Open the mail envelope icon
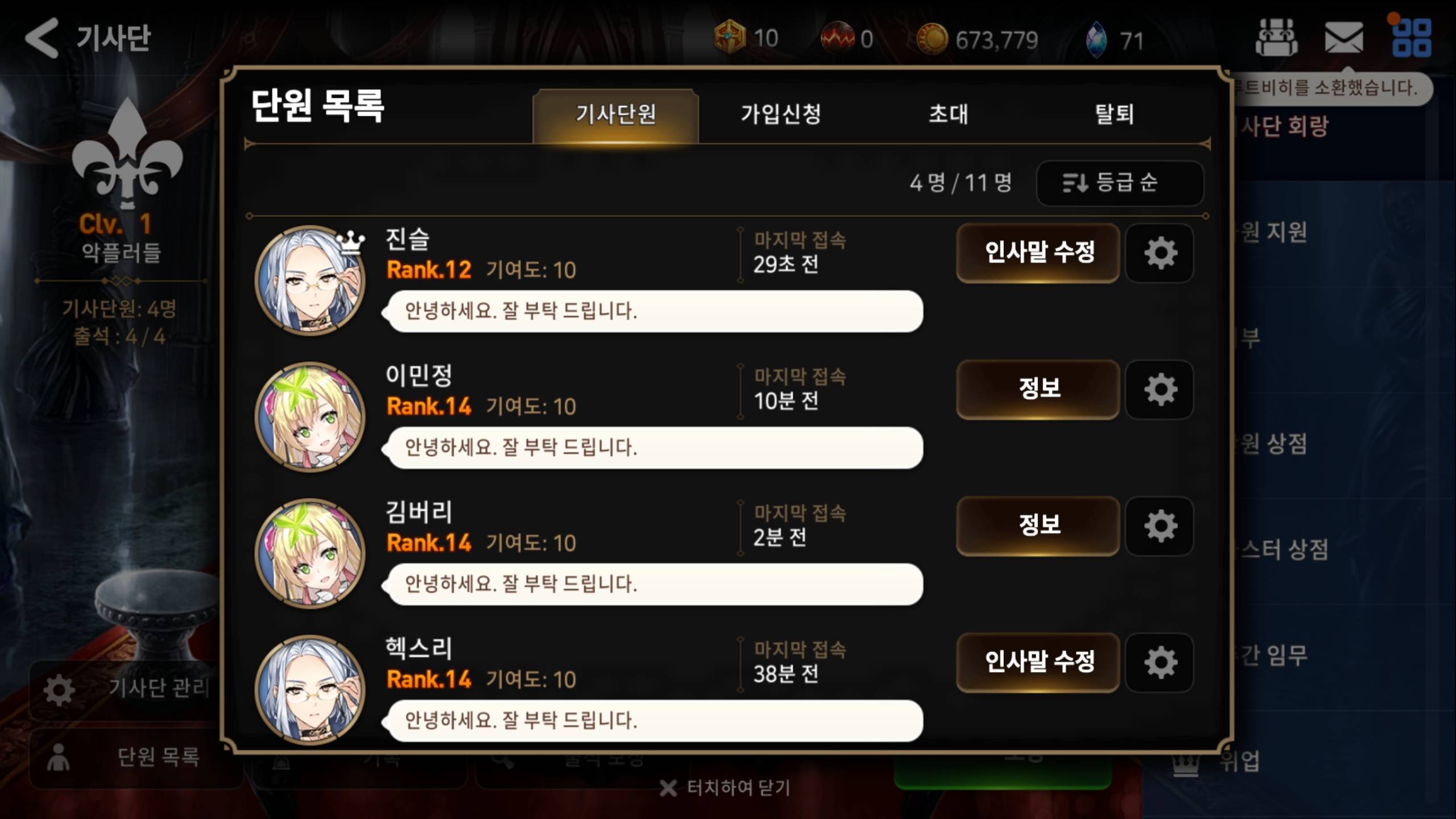Viewport: 1456px width, 819px height. (1343, 39)
